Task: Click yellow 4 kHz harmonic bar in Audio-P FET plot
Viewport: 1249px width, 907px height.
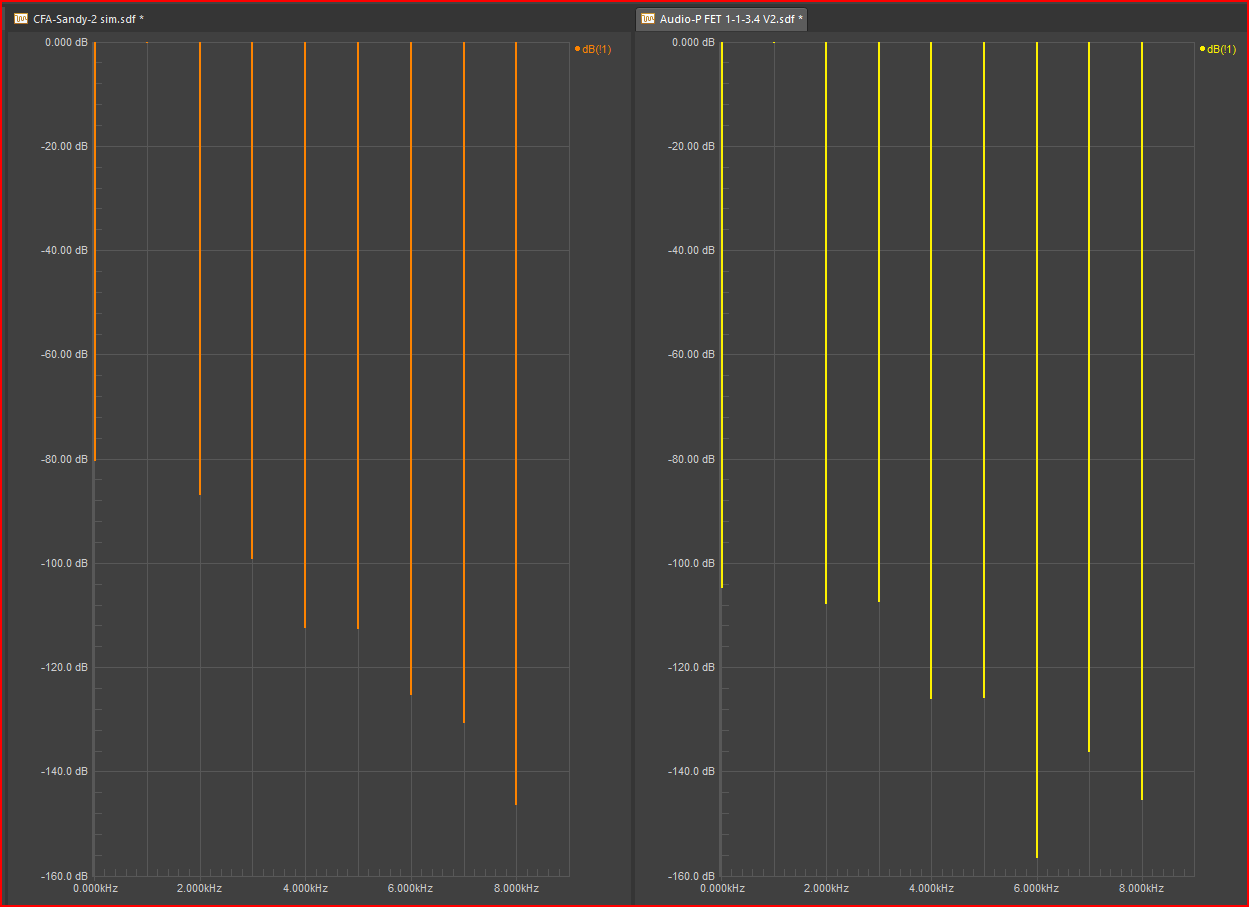Action: [931, 370]
